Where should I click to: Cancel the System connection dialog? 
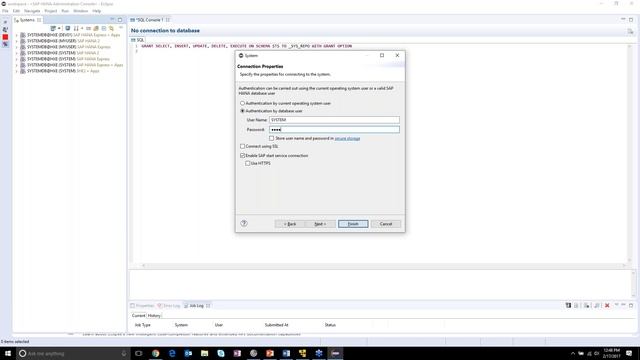coord(386,224)
